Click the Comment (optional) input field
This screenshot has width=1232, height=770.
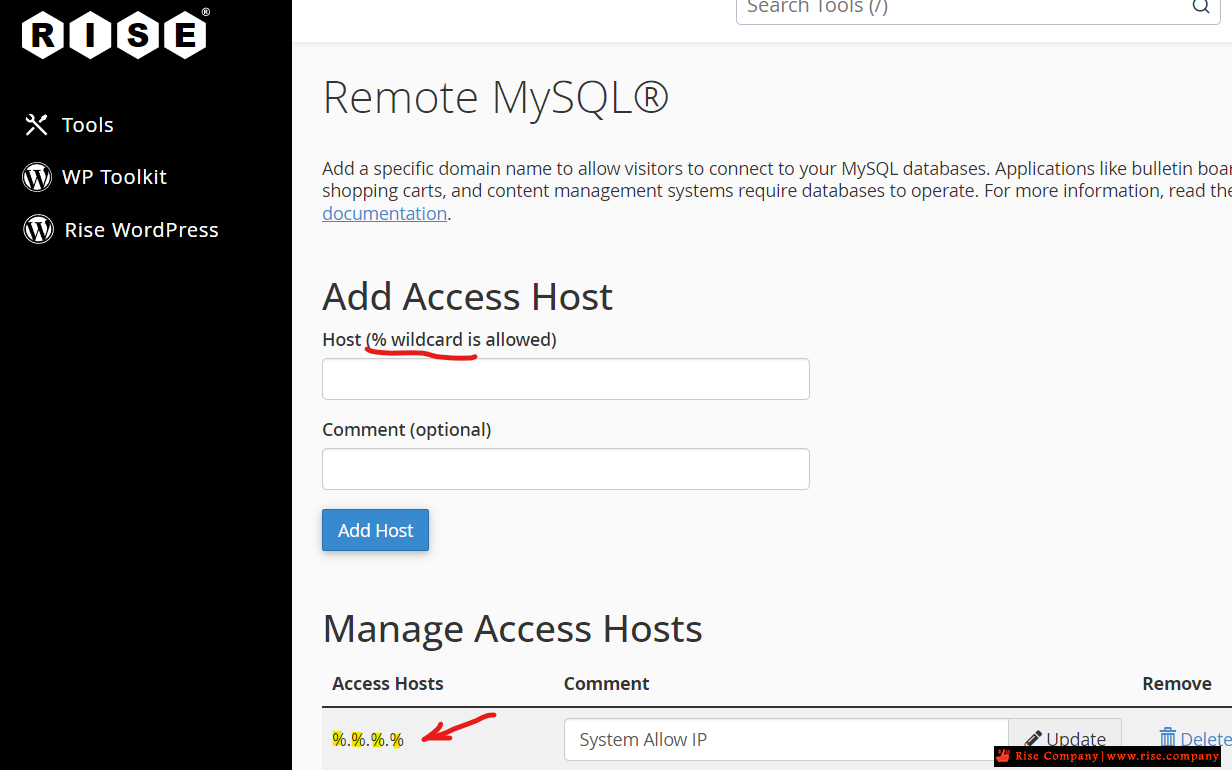(x=566, y=469)
